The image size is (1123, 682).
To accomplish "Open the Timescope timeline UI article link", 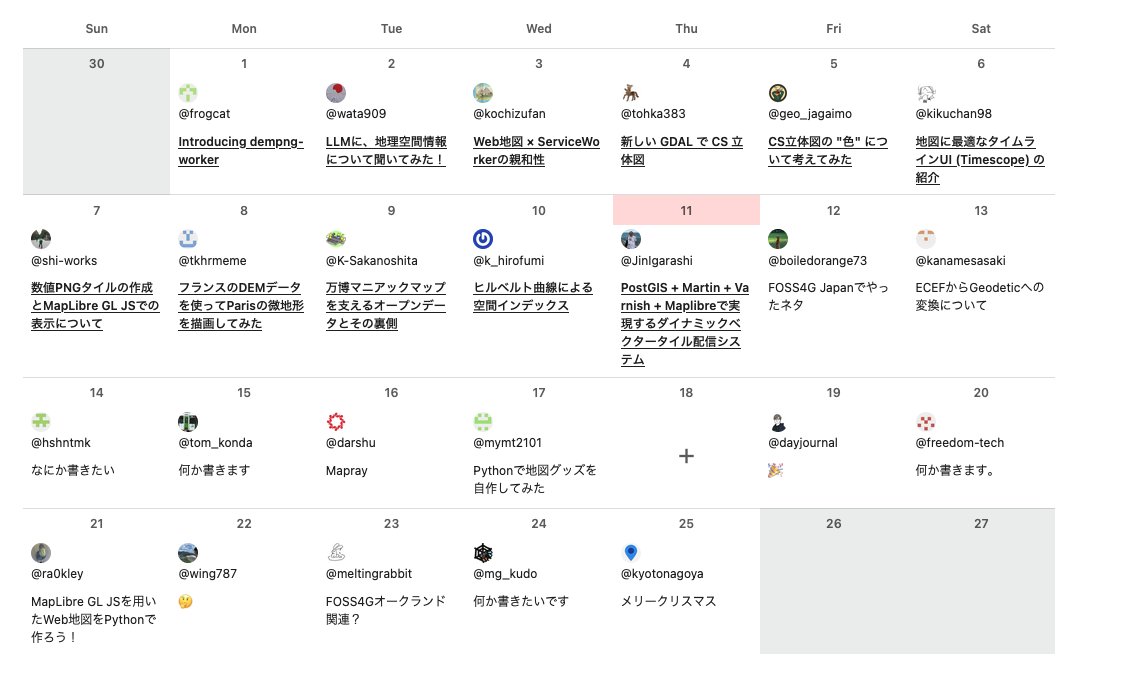I will click(980, 159).
